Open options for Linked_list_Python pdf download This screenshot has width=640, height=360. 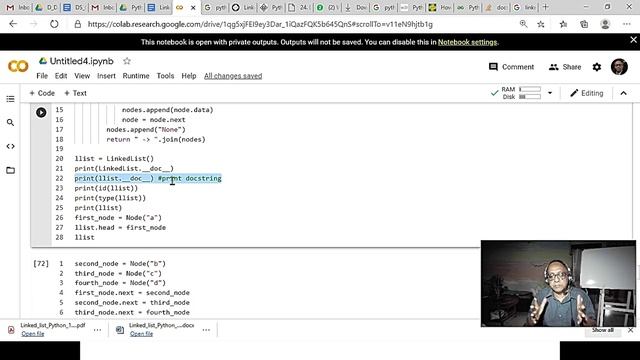tap(97, 330)
